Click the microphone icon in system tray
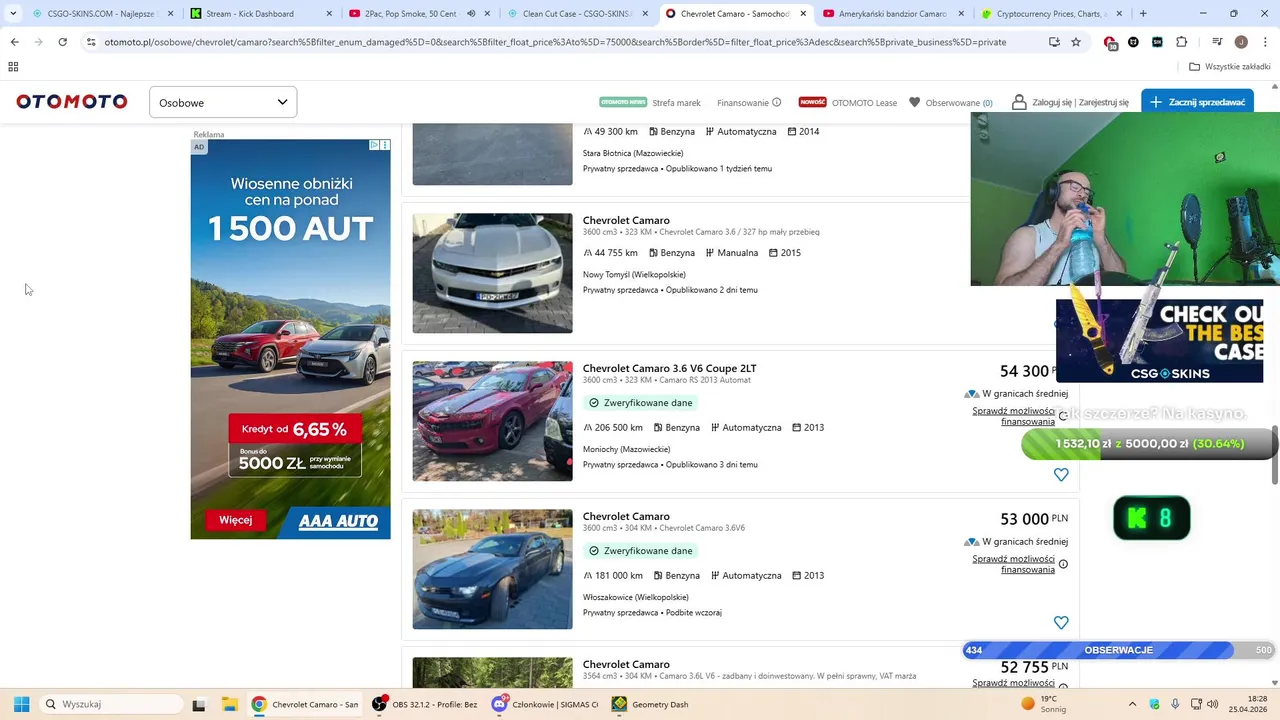Viewport: 1280px width, 720px height. 1175,704
